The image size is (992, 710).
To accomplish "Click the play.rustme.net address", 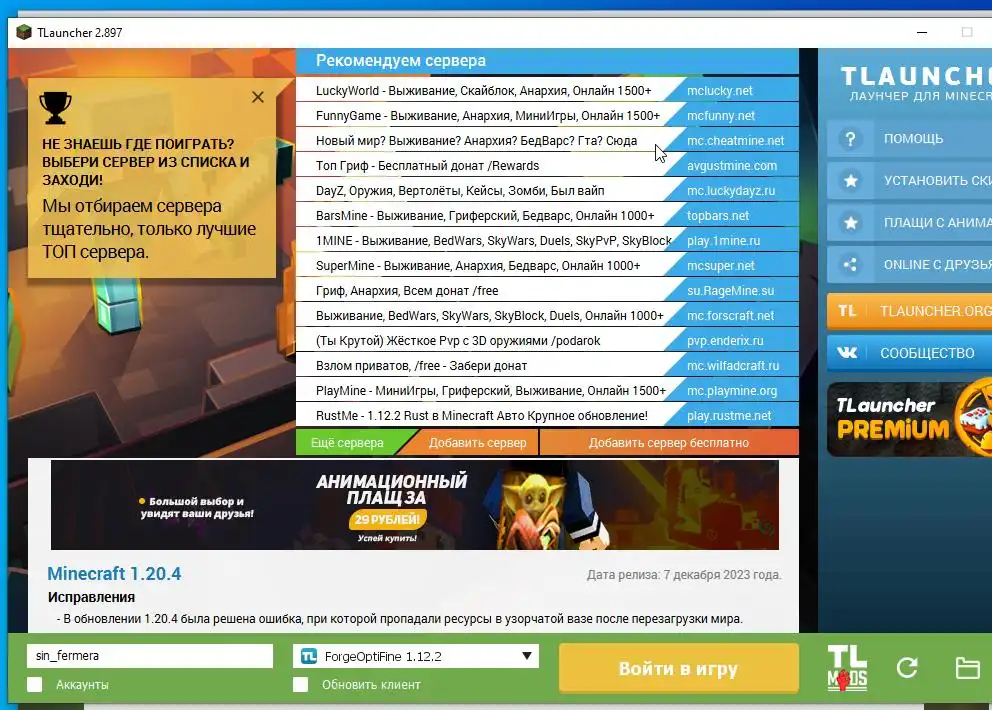I will click(x=729, y=416).
